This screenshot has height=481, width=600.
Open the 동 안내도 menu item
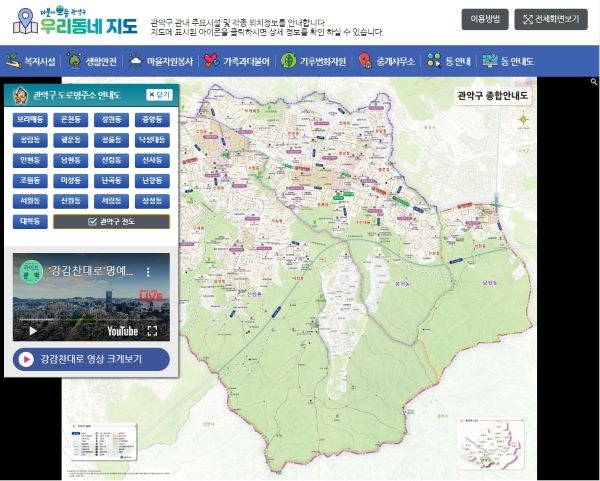[507, 61]
